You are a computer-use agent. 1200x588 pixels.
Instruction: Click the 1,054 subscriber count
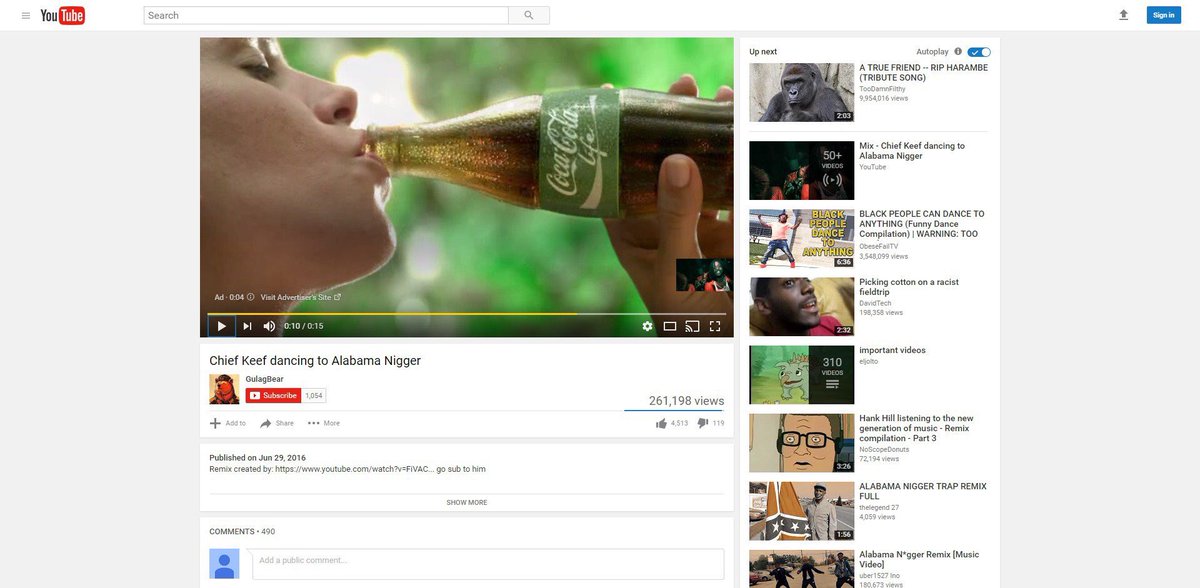point(314,396)
